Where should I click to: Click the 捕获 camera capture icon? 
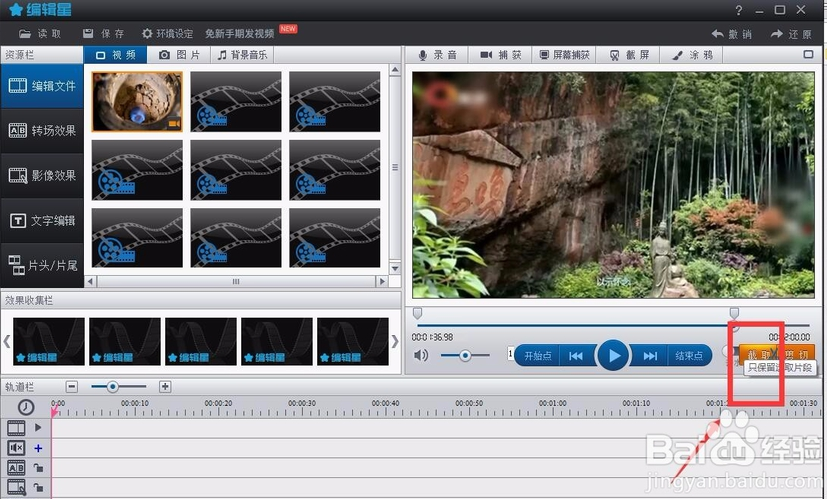pyautogui.click(x=486, y=55)
